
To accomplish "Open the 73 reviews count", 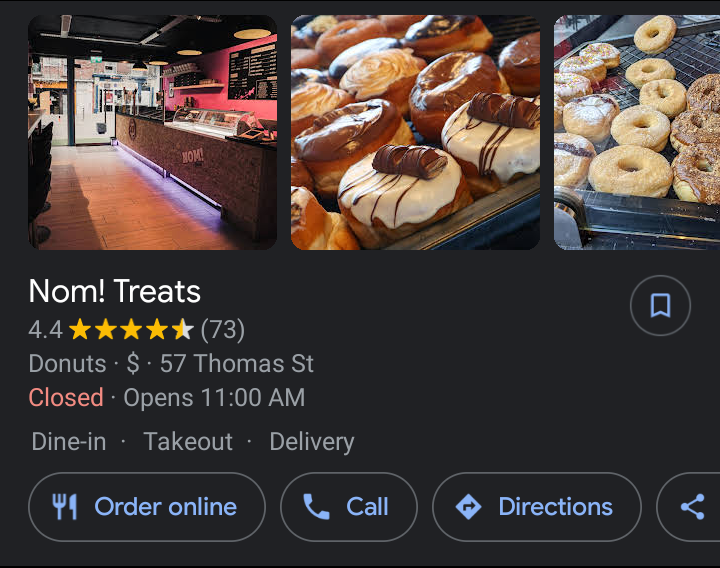I will click(x=223, y=330).
